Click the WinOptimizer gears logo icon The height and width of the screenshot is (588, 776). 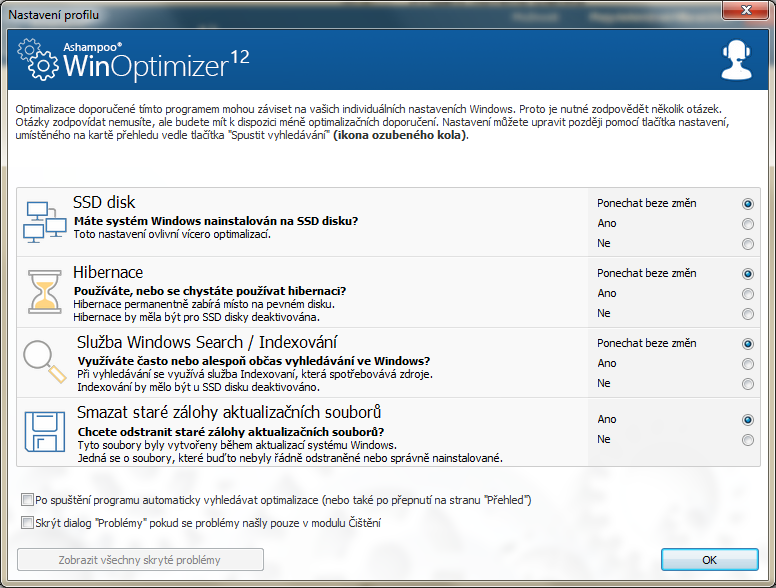pos(37,60)
